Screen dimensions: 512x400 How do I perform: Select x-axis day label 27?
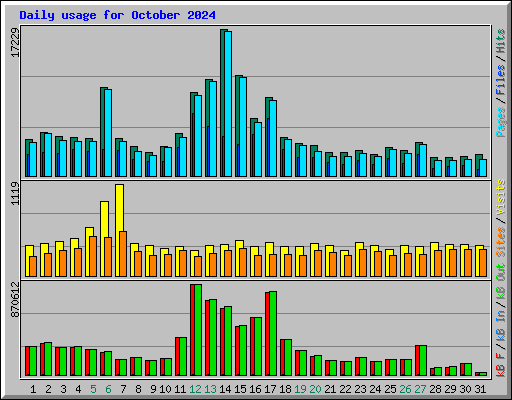420,389
